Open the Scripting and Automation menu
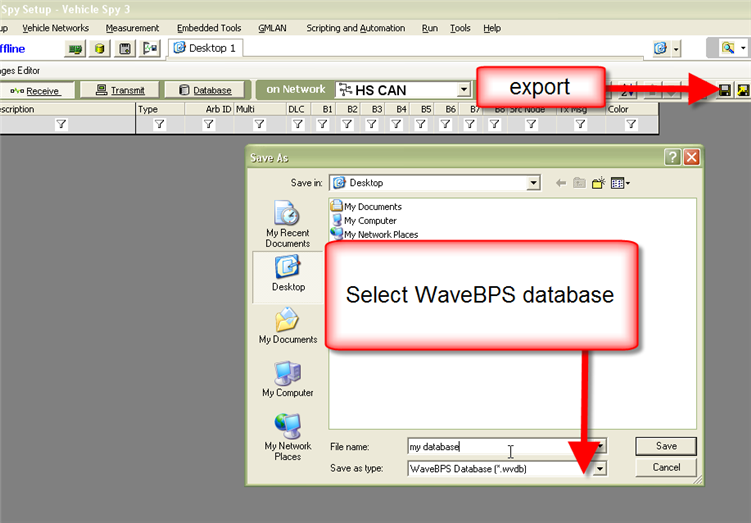The image size is (751, 523). click(x=355, y=28)
